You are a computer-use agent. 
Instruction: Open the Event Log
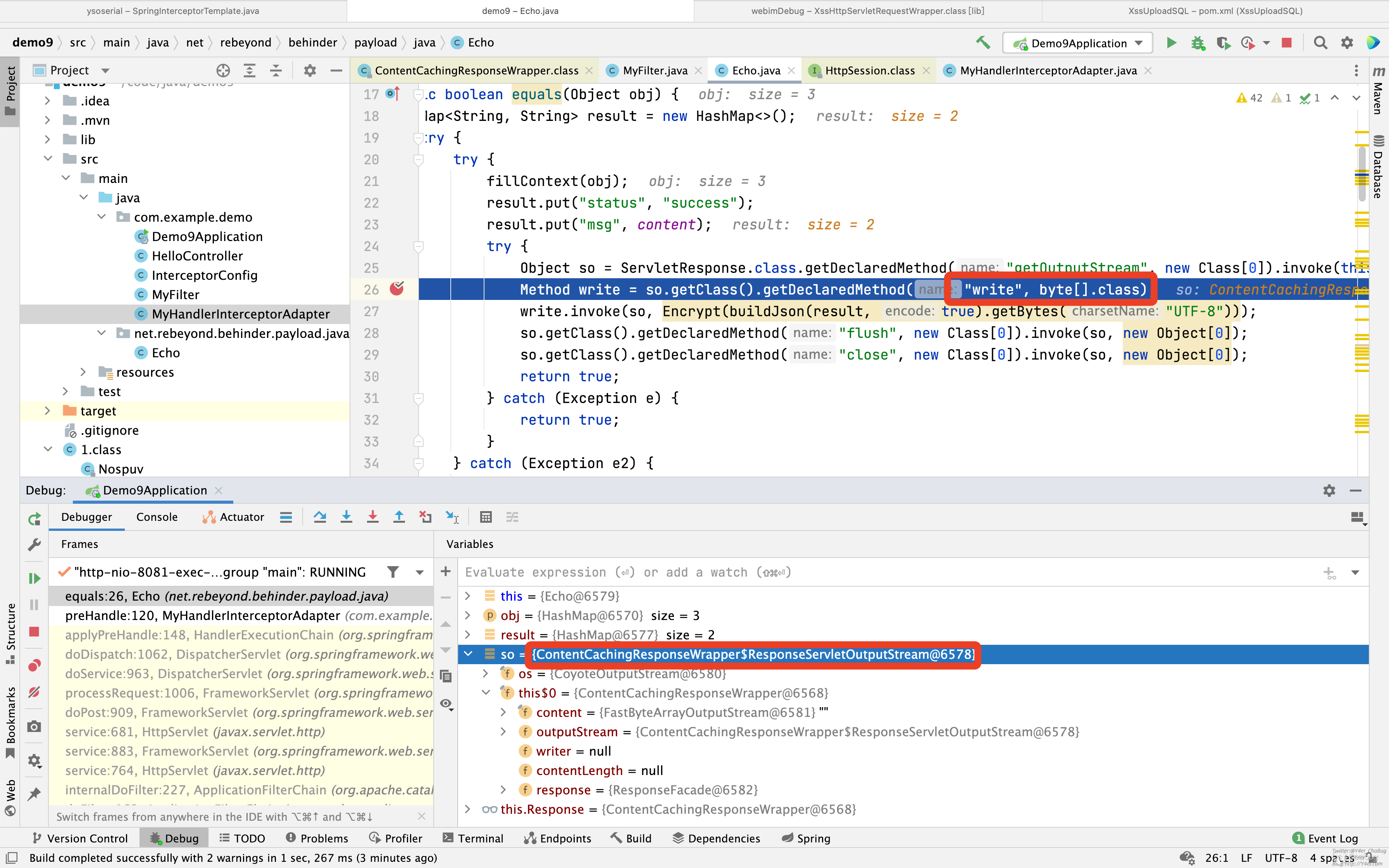click(1325, 838)
